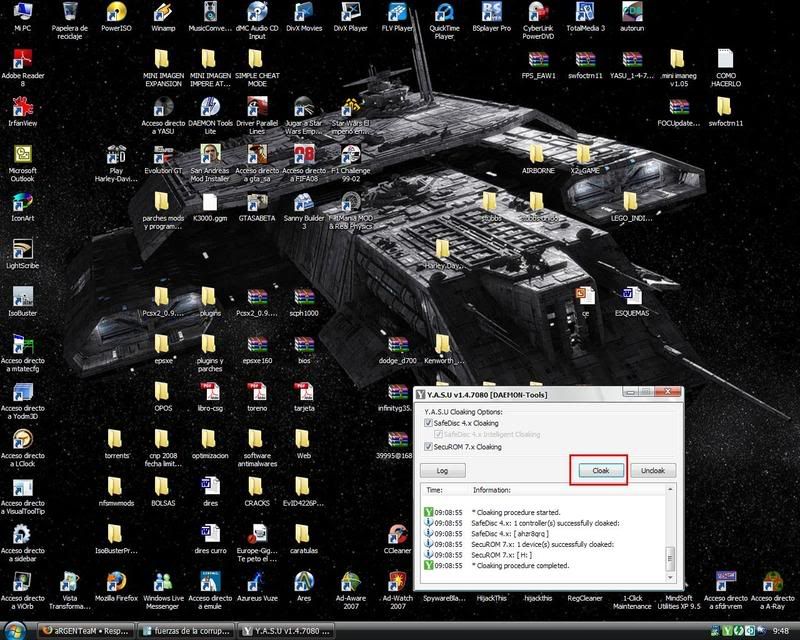Click the Time column header in log
Viewport: 800px width, 640px height.
click(x=434, y=490)
